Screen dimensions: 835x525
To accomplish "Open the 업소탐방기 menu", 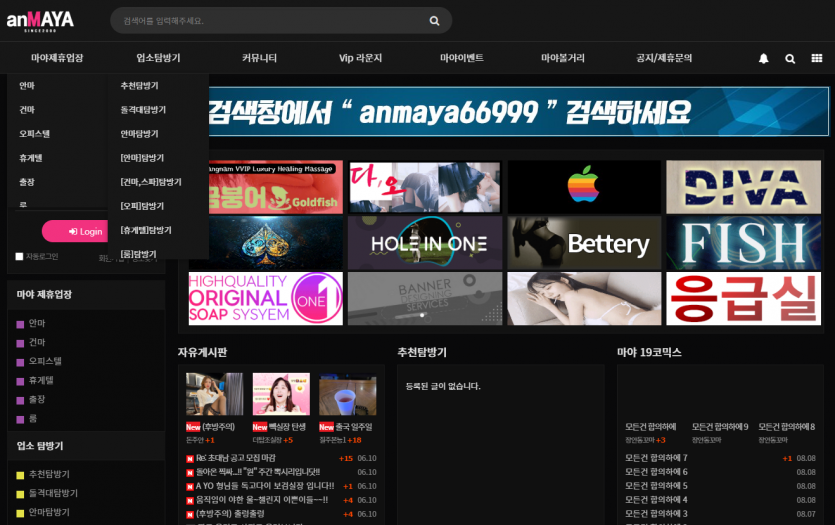I will pyautogui.click(x=158, y=58).
